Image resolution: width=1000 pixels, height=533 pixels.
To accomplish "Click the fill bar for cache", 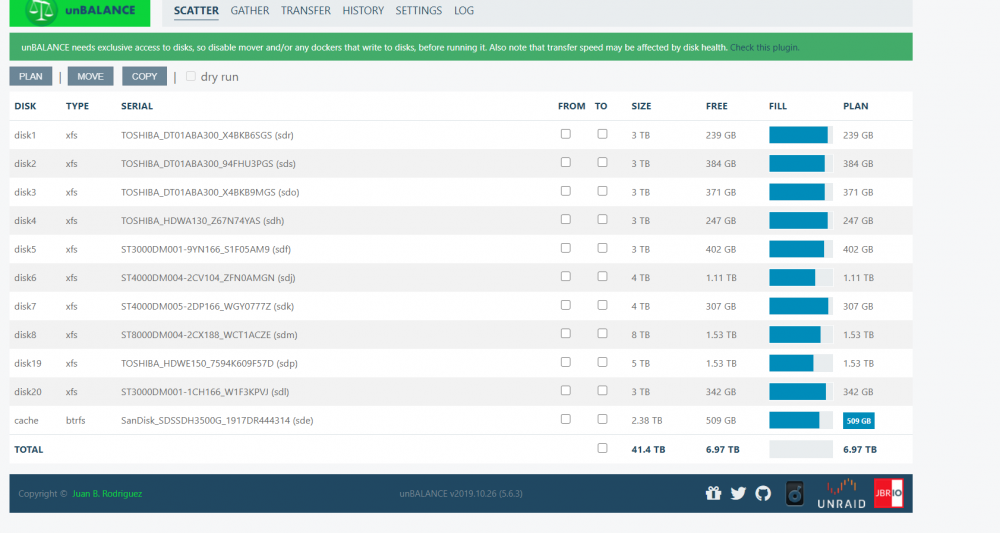I will 800,420.
